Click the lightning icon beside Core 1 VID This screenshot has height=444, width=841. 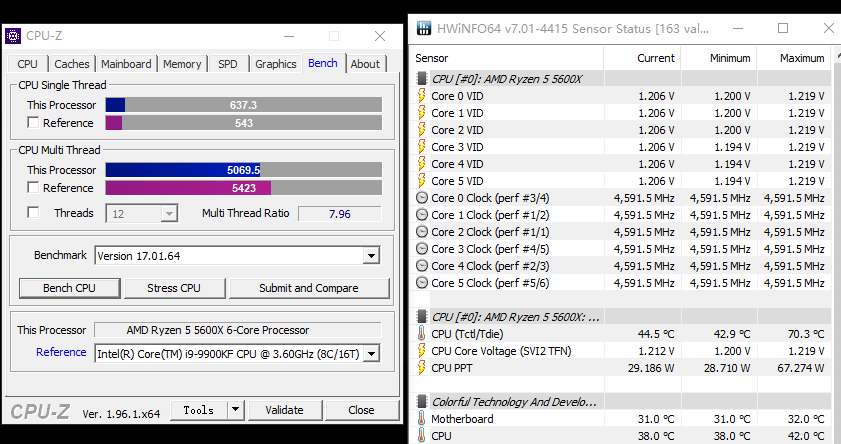tap(422, 113)
